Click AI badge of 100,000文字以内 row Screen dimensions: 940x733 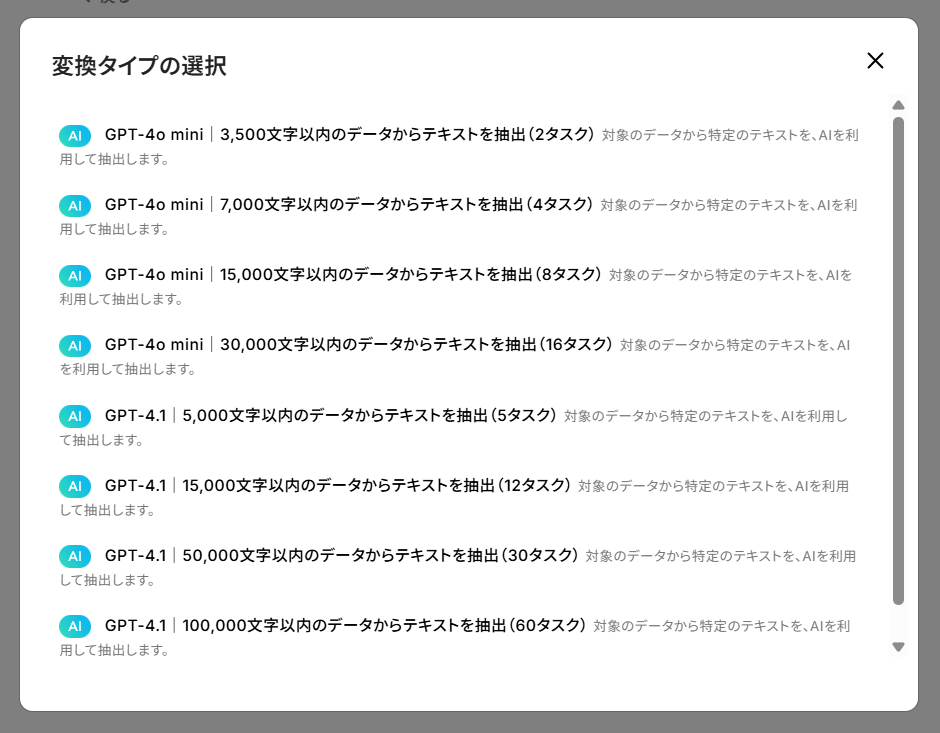click(75, 626)
